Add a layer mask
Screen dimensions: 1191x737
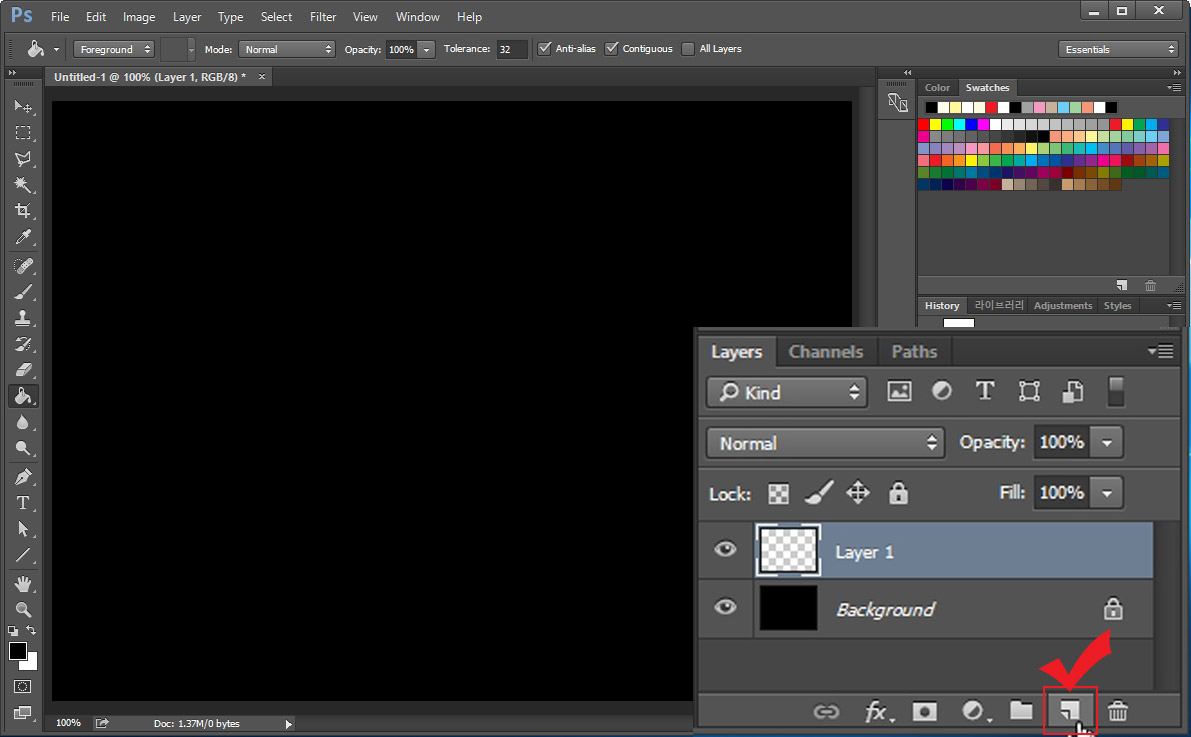pos(924,711)
